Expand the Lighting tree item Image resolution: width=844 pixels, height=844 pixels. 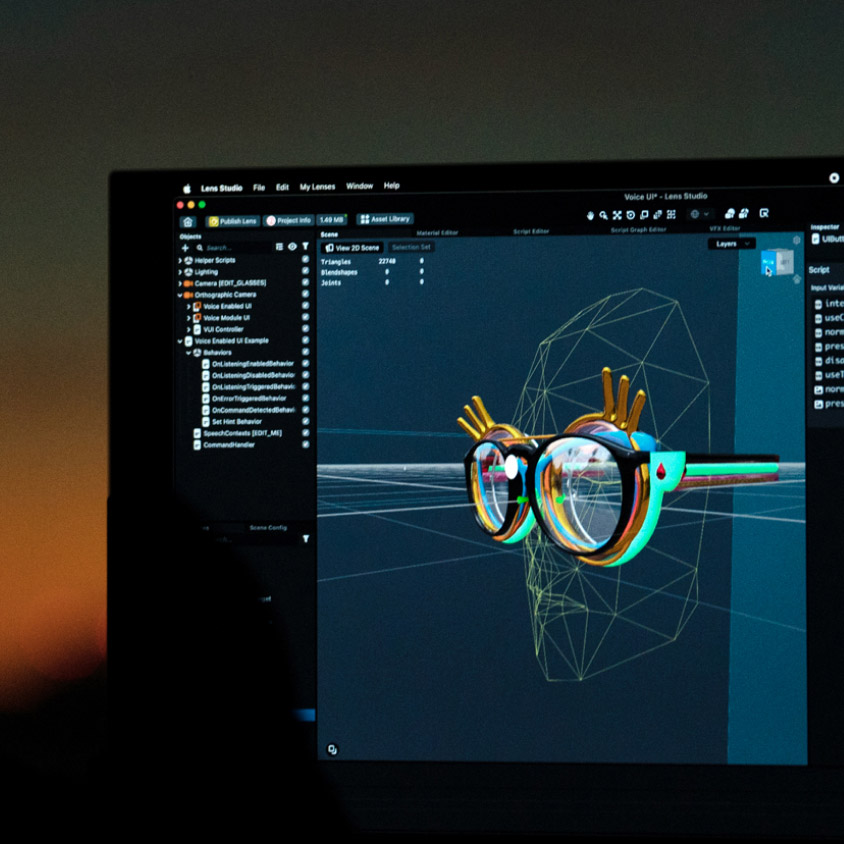(180, 272)
